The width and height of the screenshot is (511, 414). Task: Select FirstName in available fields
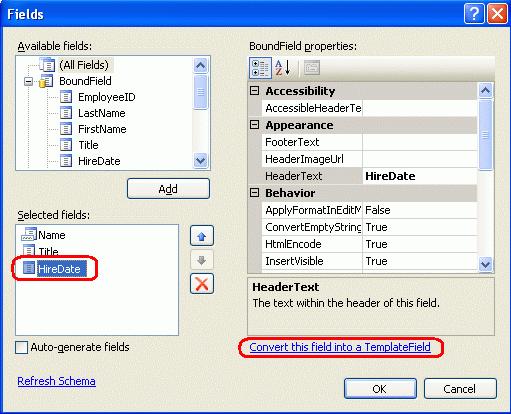[102, 129]
